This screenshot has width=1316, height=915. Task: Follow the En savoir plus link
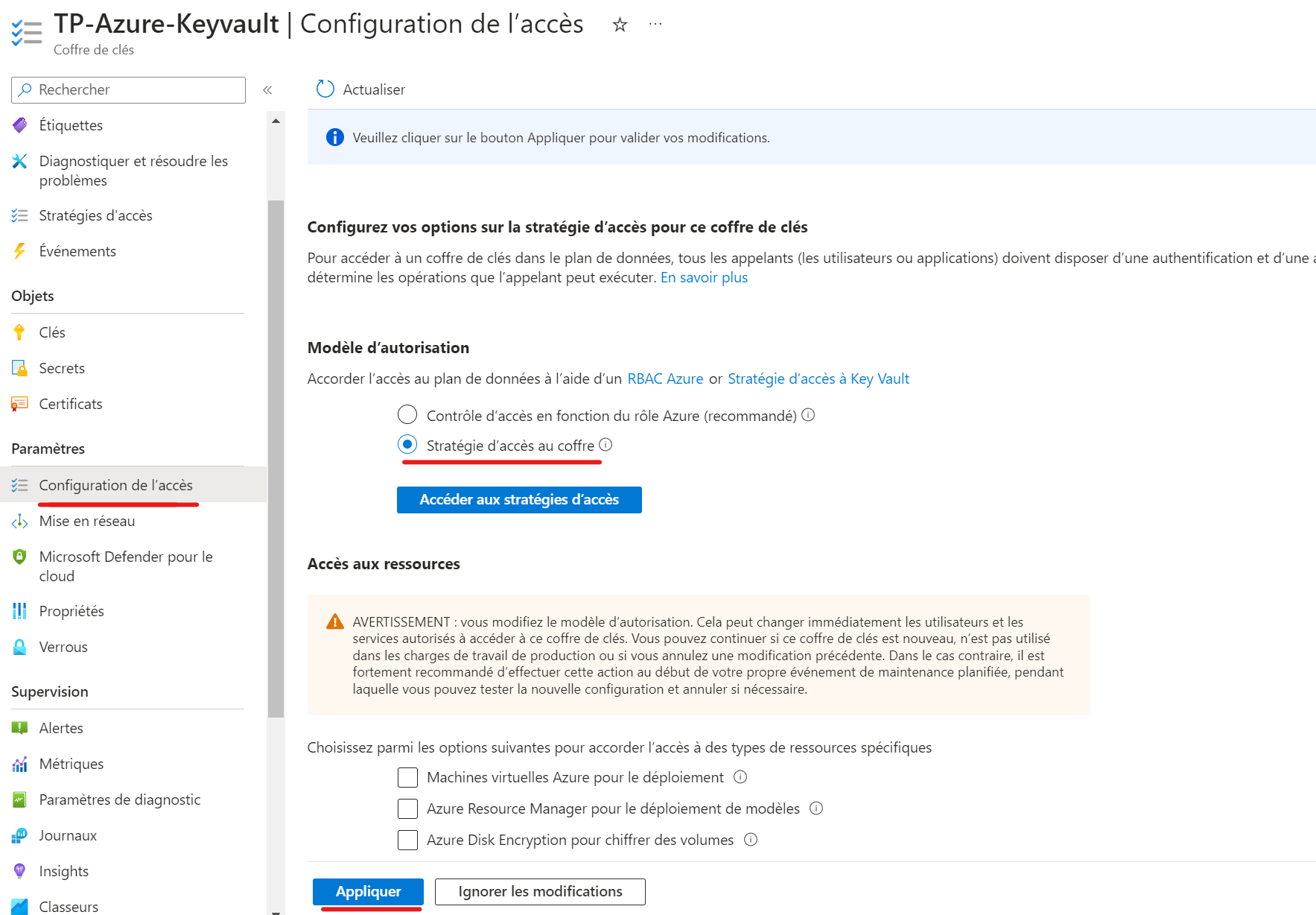[x=704, y=277]
